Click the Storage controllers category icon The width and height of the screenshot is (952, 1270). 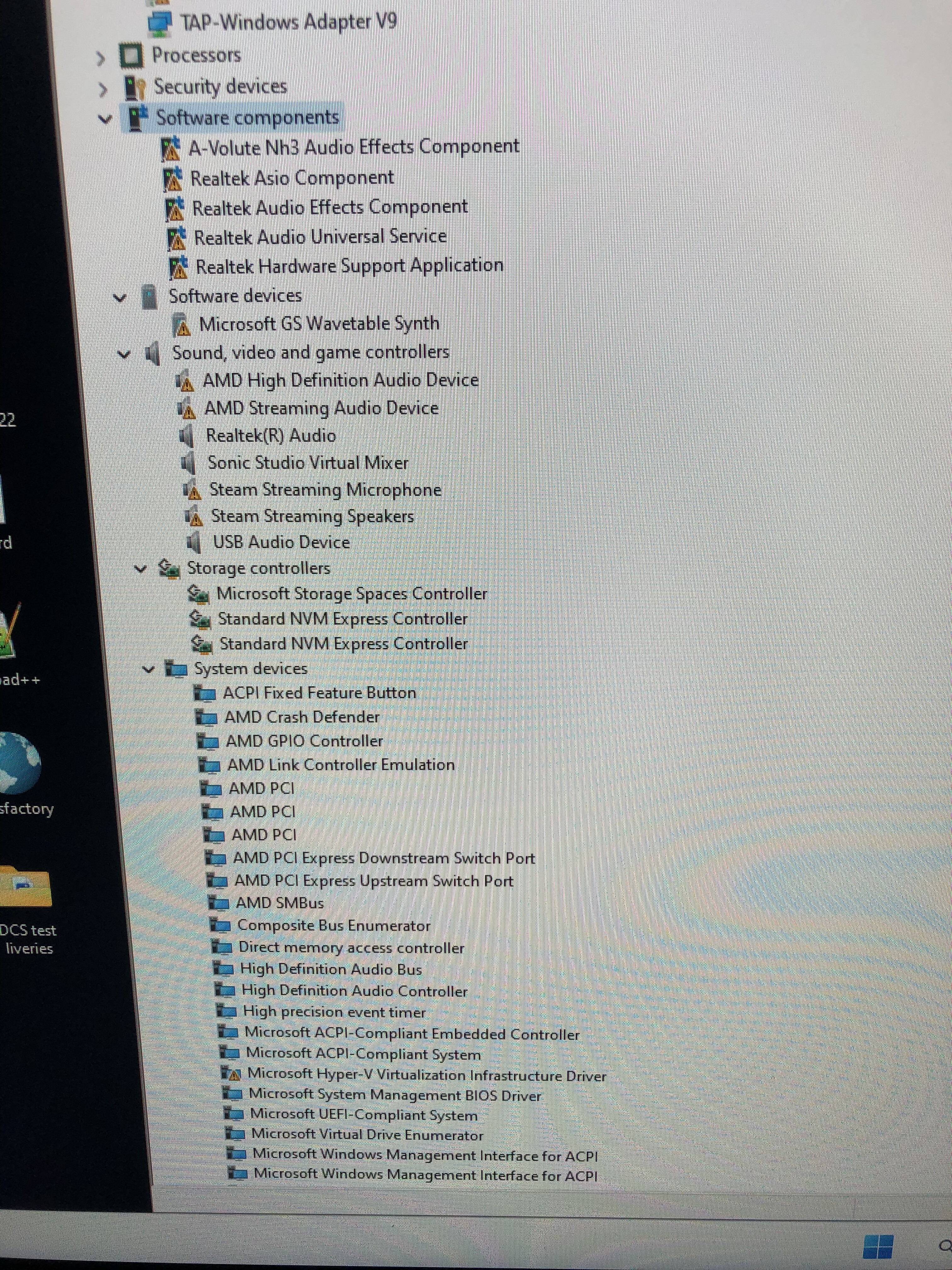(x=169, y=569)
